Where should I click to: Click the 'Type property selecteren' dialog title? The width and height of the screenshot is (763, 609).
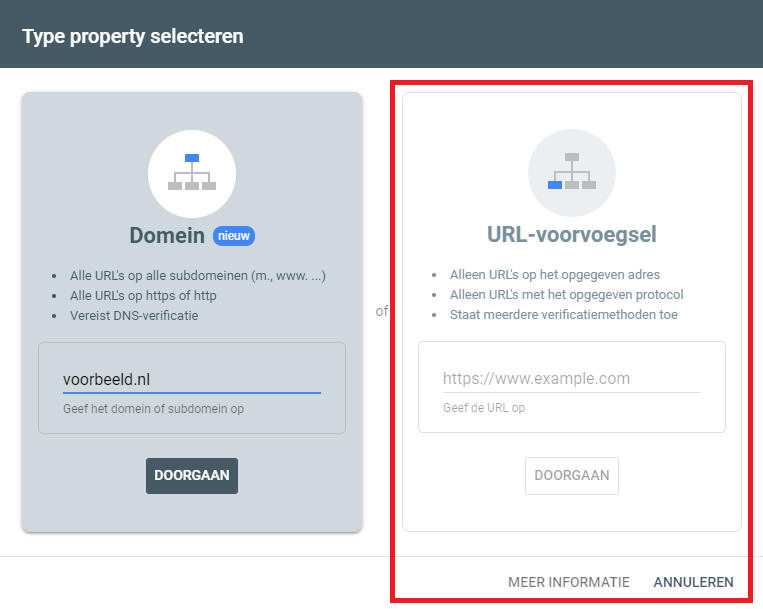(x=133, y=37)
